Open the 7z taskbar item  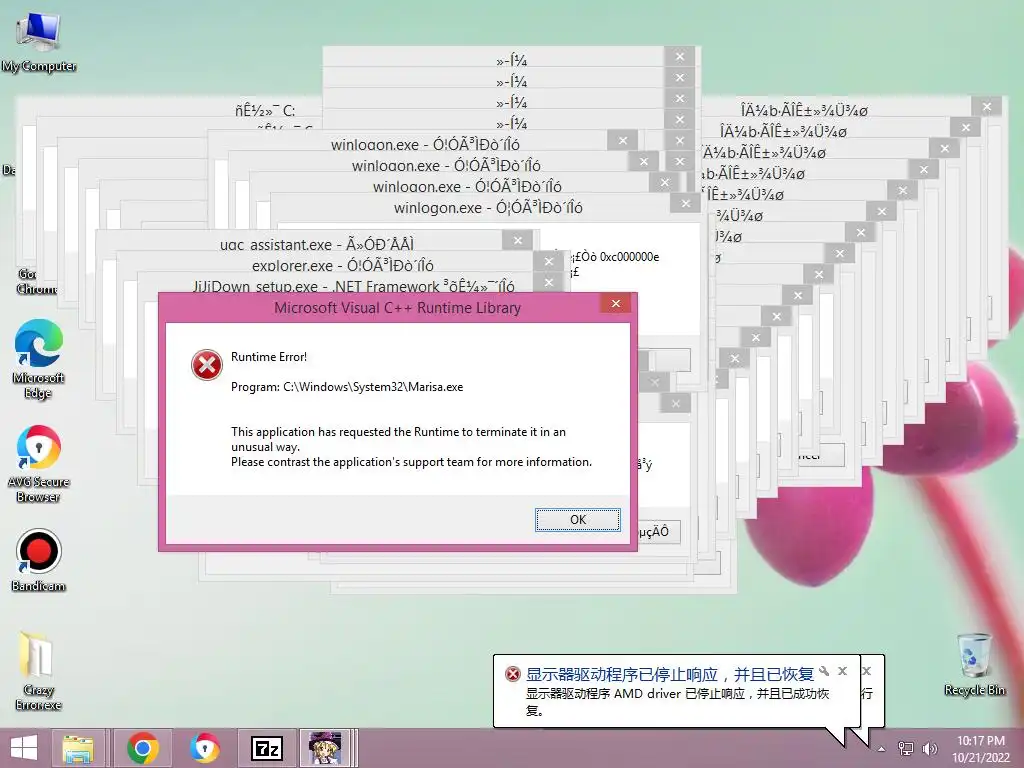point(267,748)
